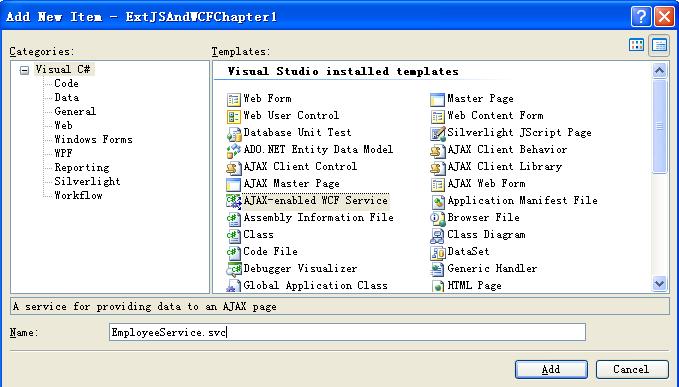Select 'AJAX-enabled WCF Service' label
Screen dimensions: 679x387
click(316, 201)
